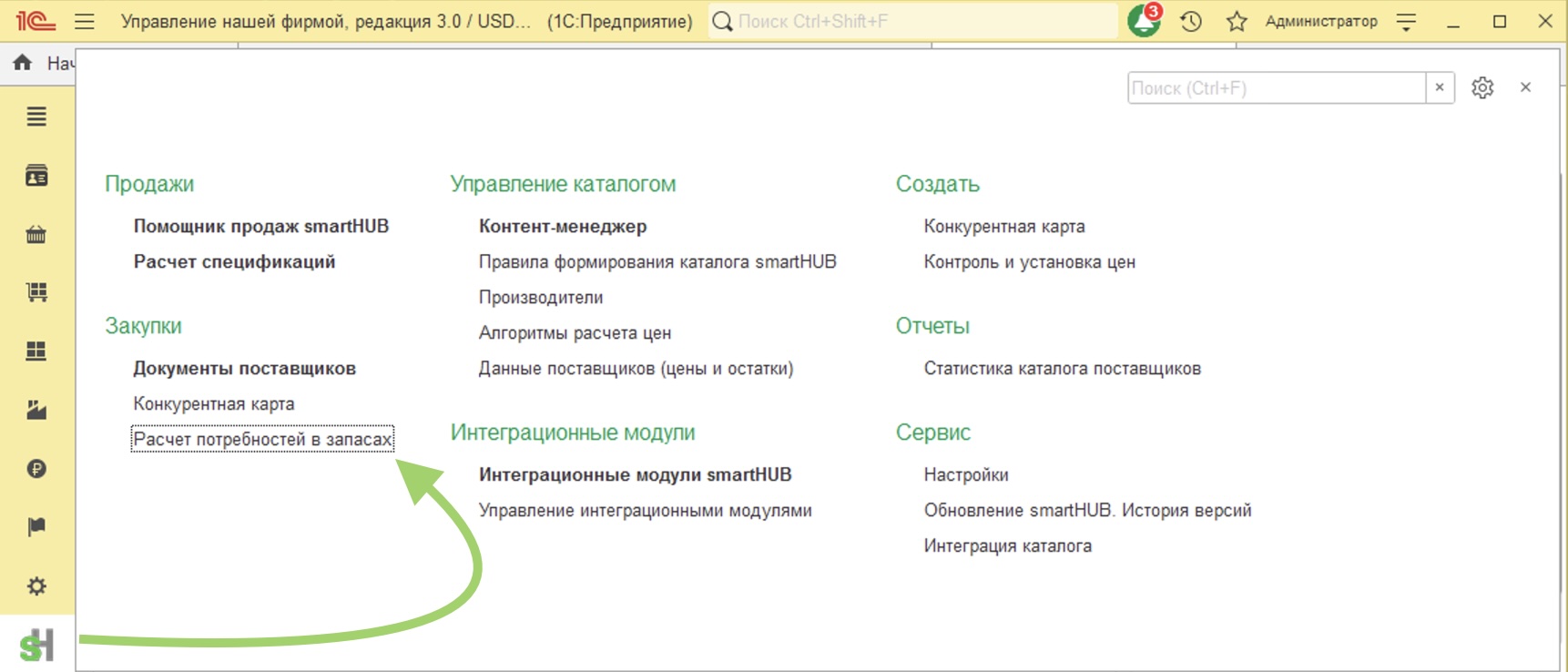The width and height of the screenshot is (1568, 672).
Task: Open Конкурентная карта under Закупки
Action: point(214,403)
